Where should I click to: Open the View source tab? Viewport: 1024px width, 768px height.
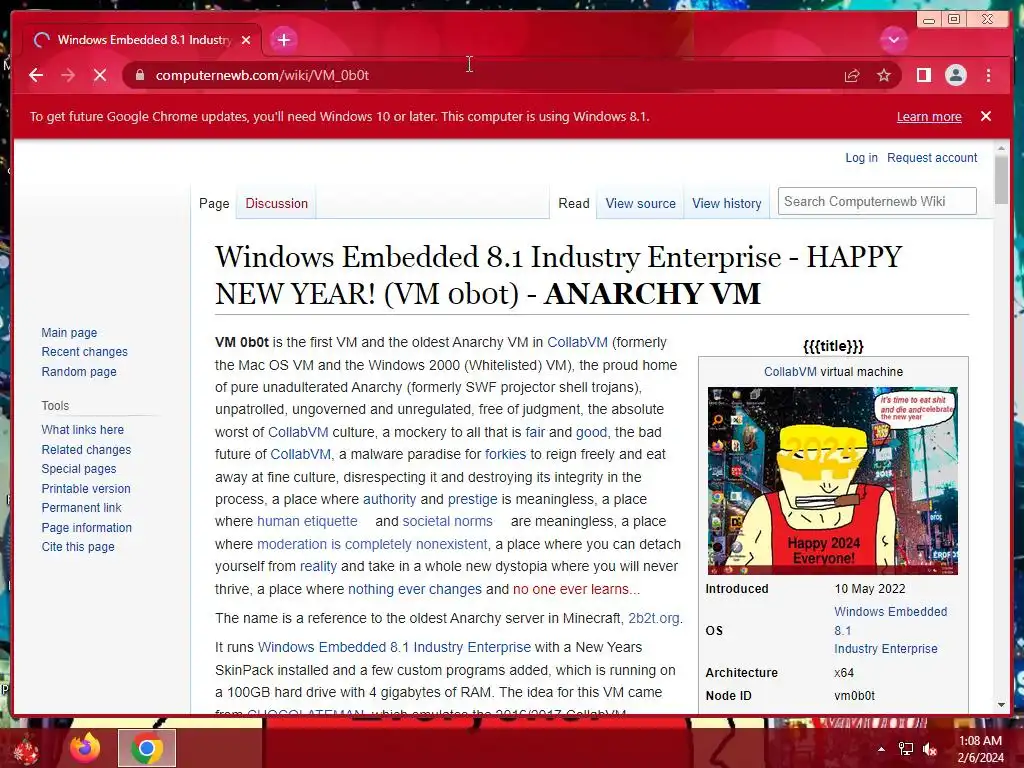pos(640,203)
